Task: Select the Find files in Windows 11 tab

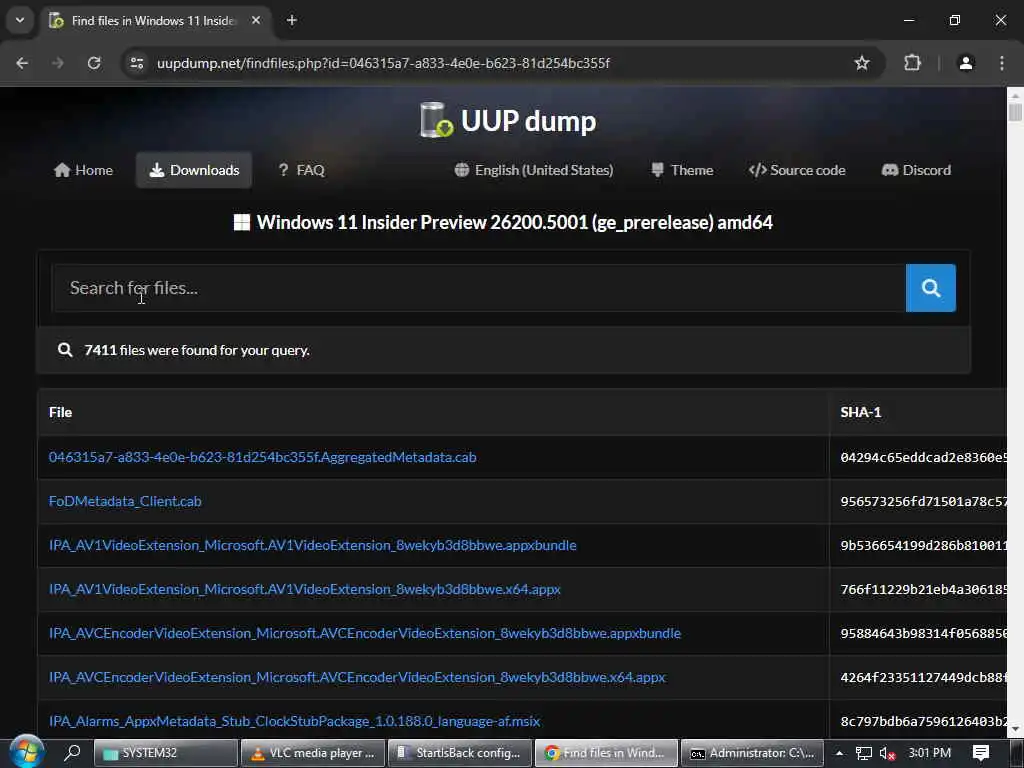Action: pyautogui.click(x=154, y=20)
